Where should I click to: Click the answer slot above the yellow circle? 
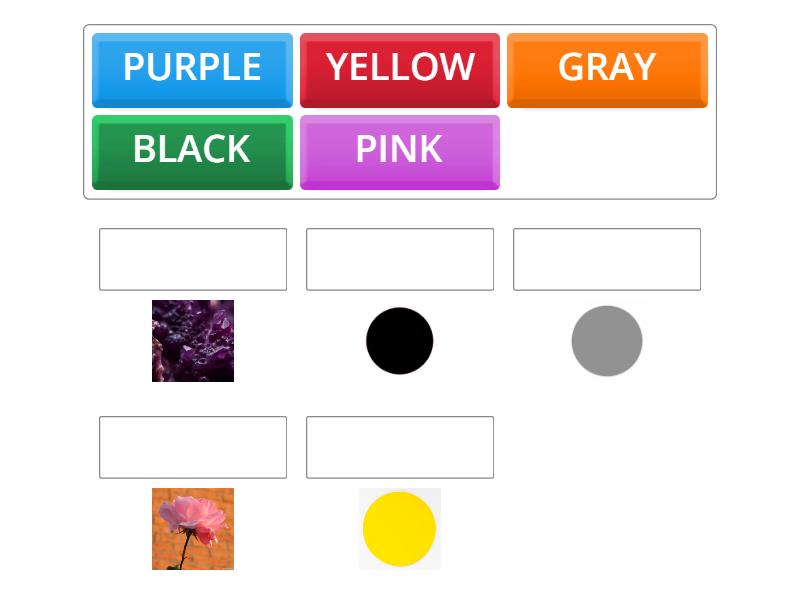(400, 447)
